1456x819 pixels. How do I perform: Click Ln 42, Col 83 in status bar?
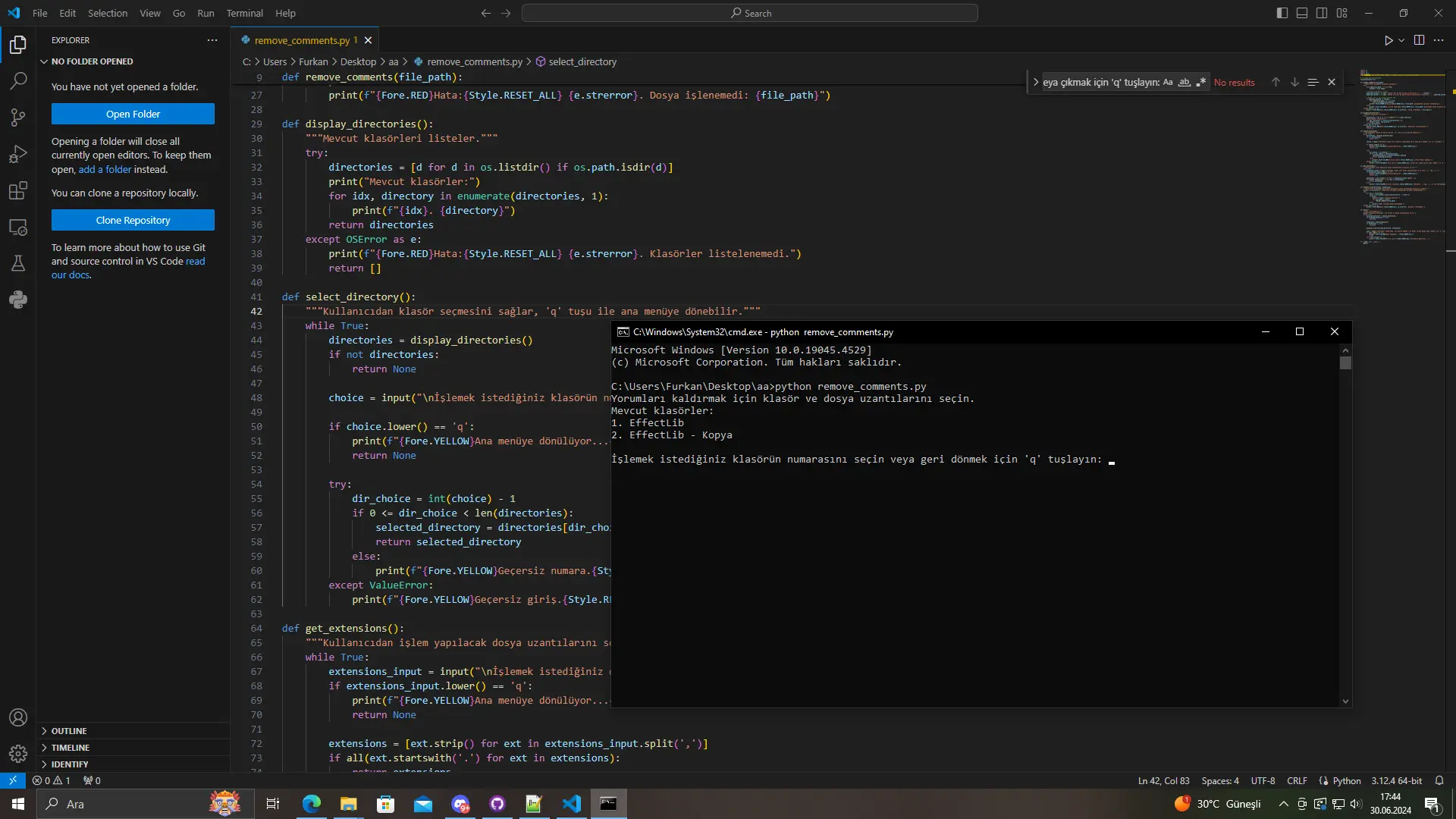(1163, 780)
